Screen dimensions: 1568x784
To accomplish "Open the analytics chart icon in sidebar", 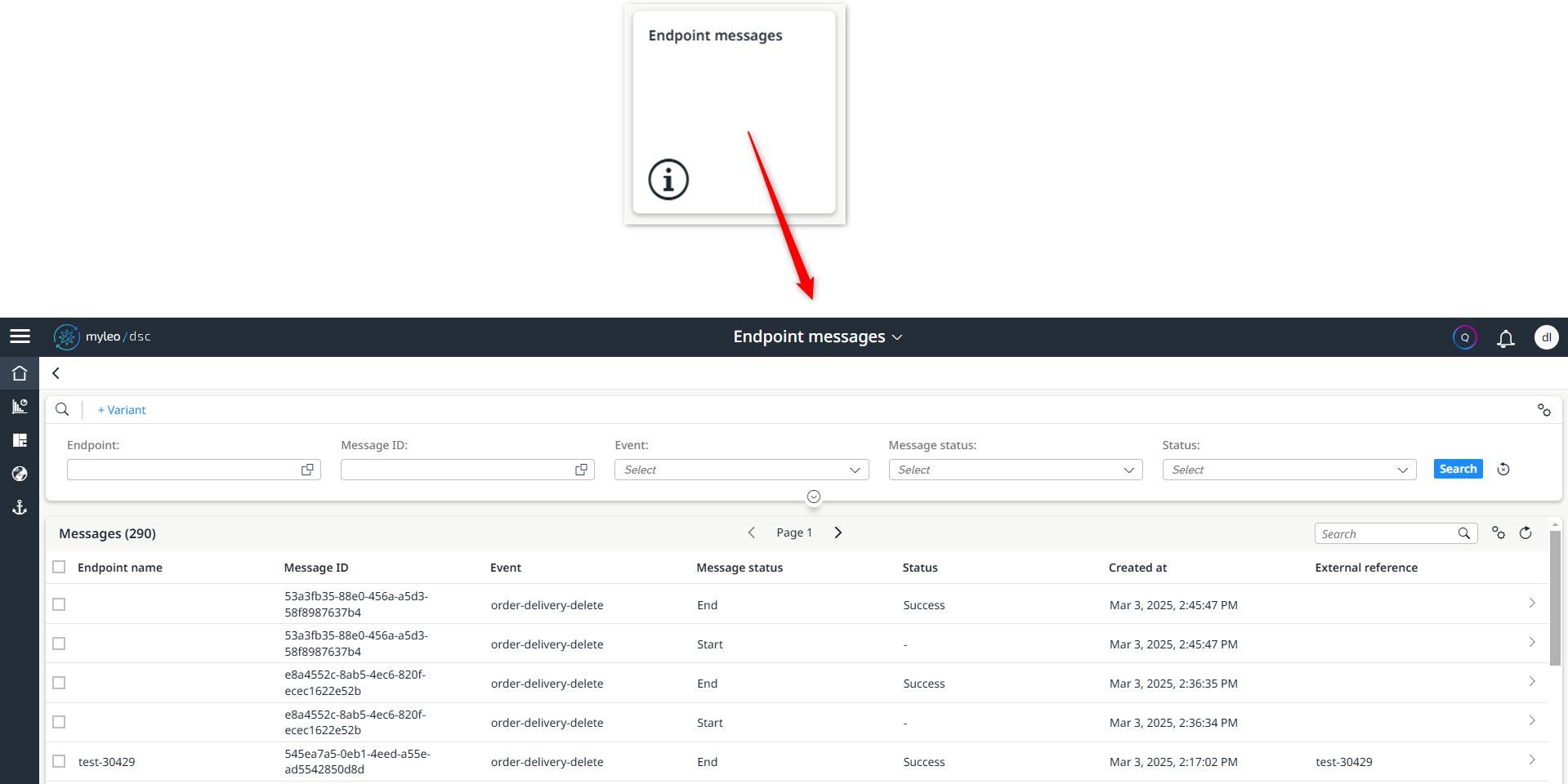I will click(x=20, y=406).
